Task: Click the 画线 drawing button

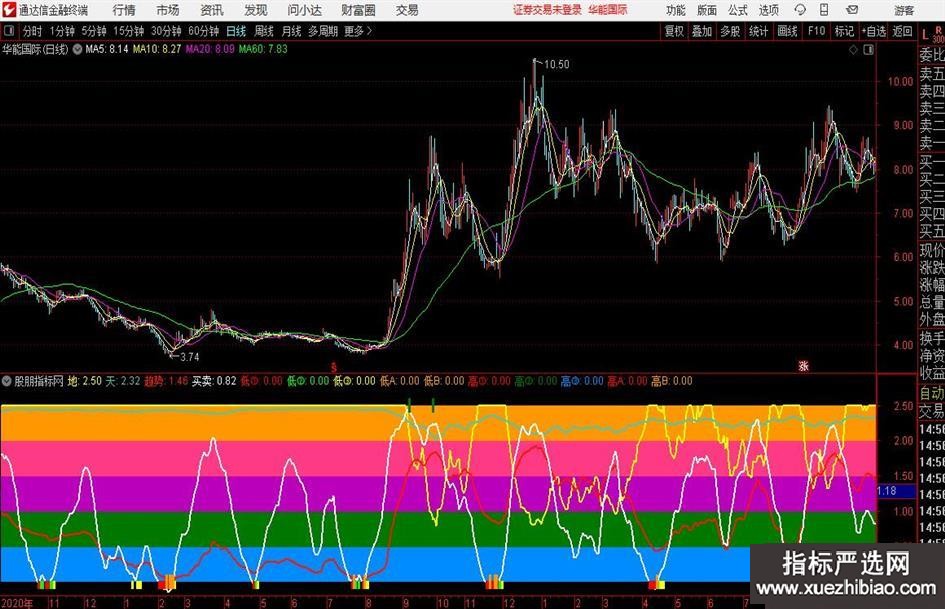Action: [788, 31]
